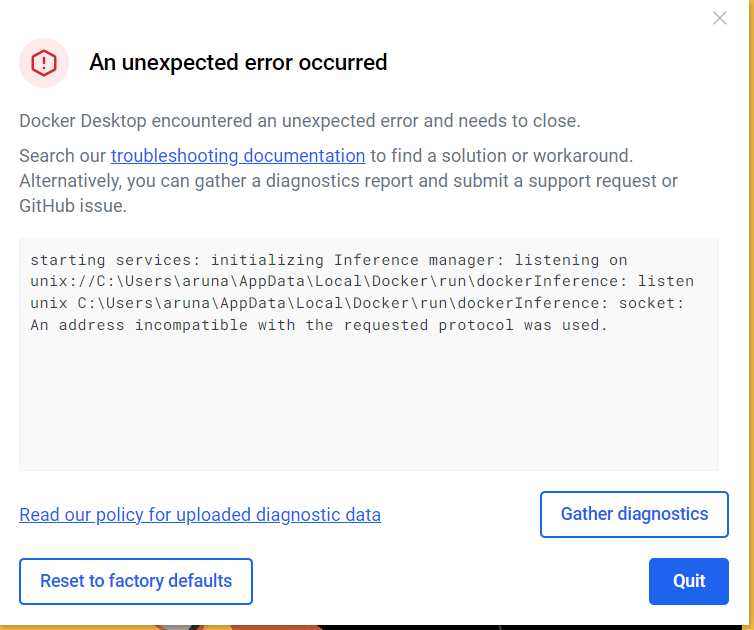Click the "GitHub issue" text
The image size is (754, 630).
coord(73,206)
